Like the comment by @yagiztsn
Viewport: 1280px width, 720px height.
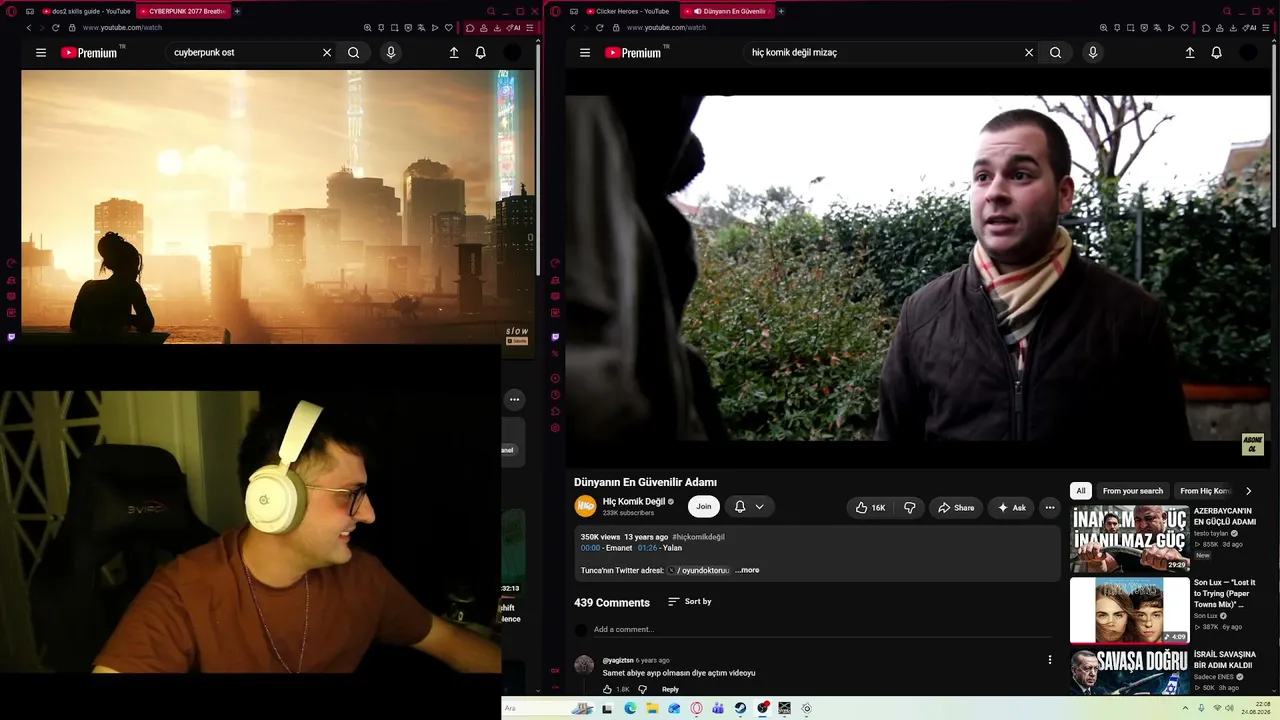[607, 689]
